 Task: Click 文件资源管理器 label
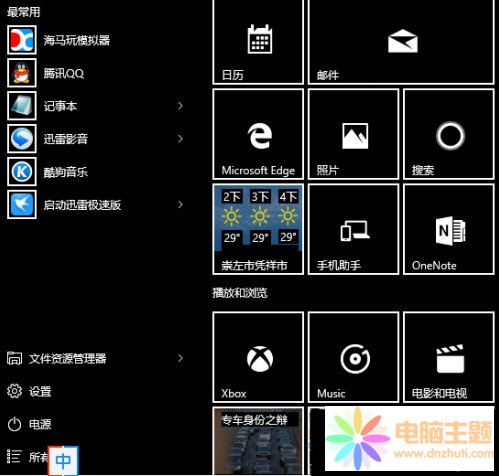pos(68,359)
